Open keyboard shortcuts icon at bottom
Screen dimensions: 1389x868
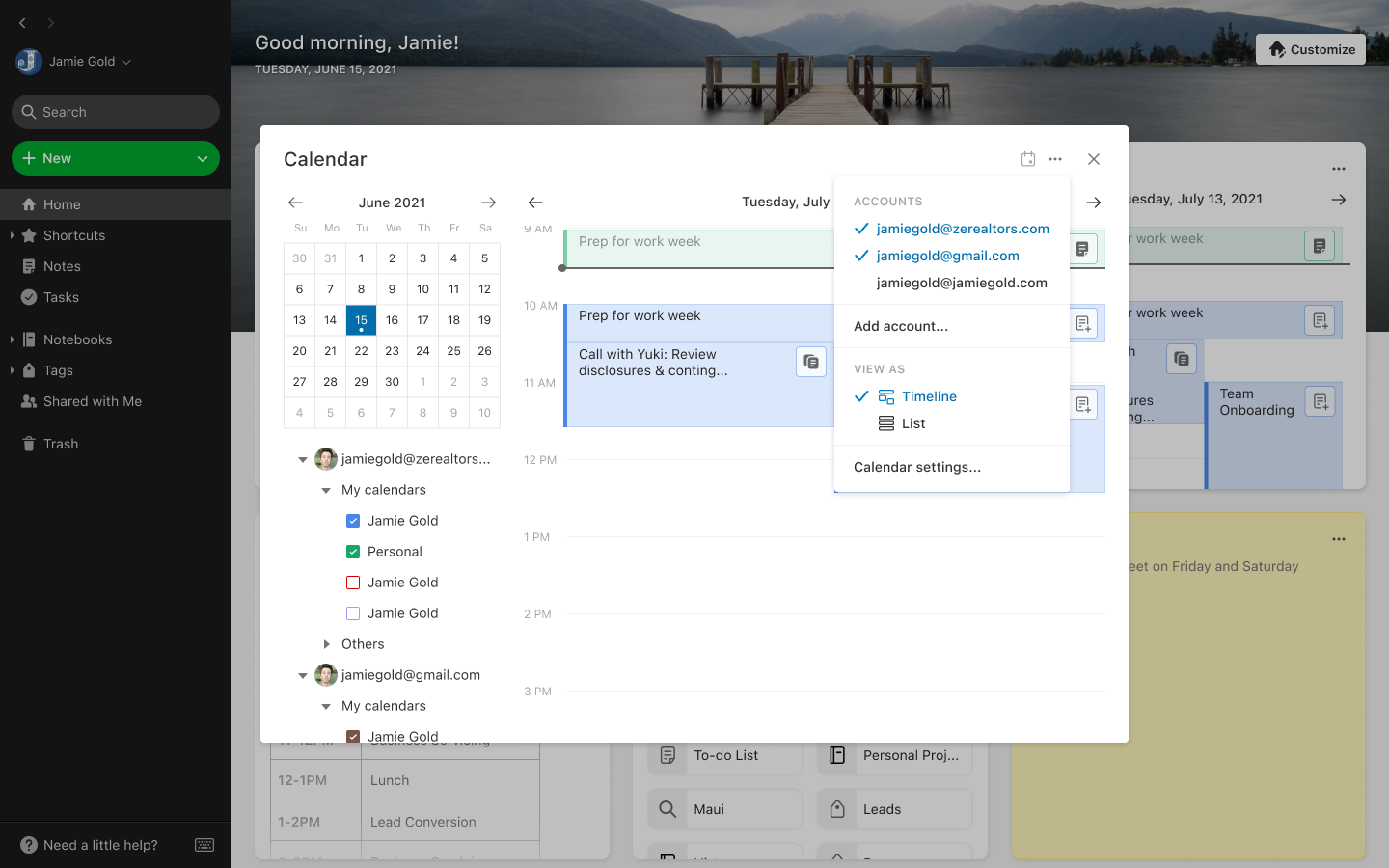click(x=204, y=845)
